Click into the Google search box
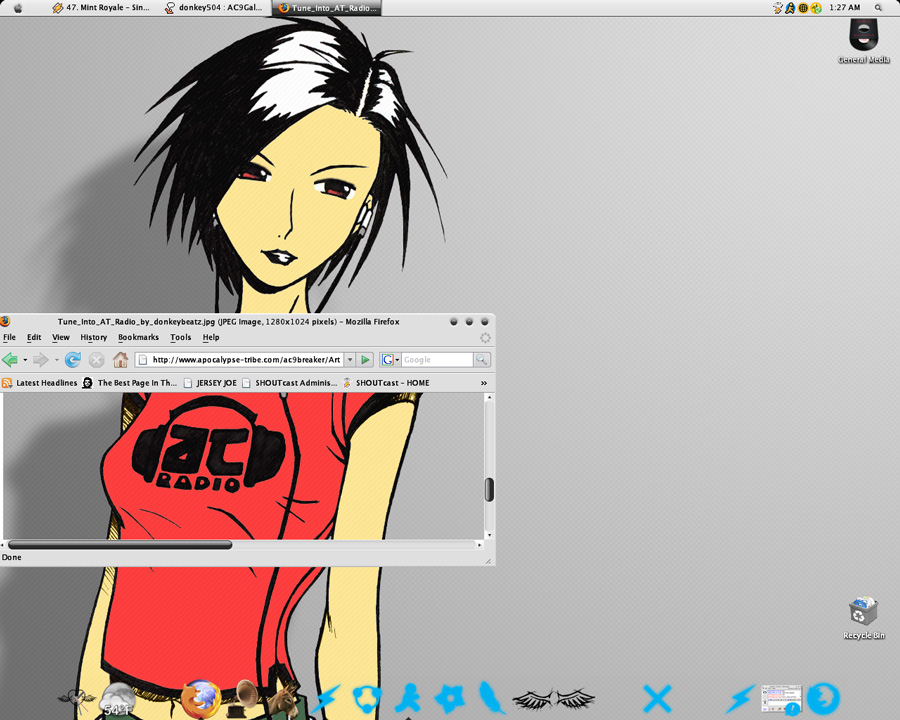This screenshot has height=720, width=900. pos(437,360)
